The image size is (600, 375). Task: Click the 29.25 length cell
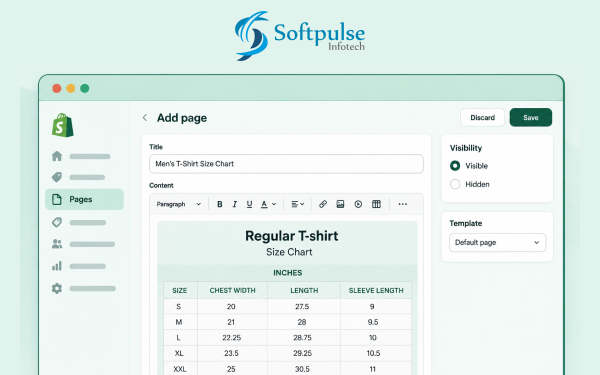click(303, 353)
